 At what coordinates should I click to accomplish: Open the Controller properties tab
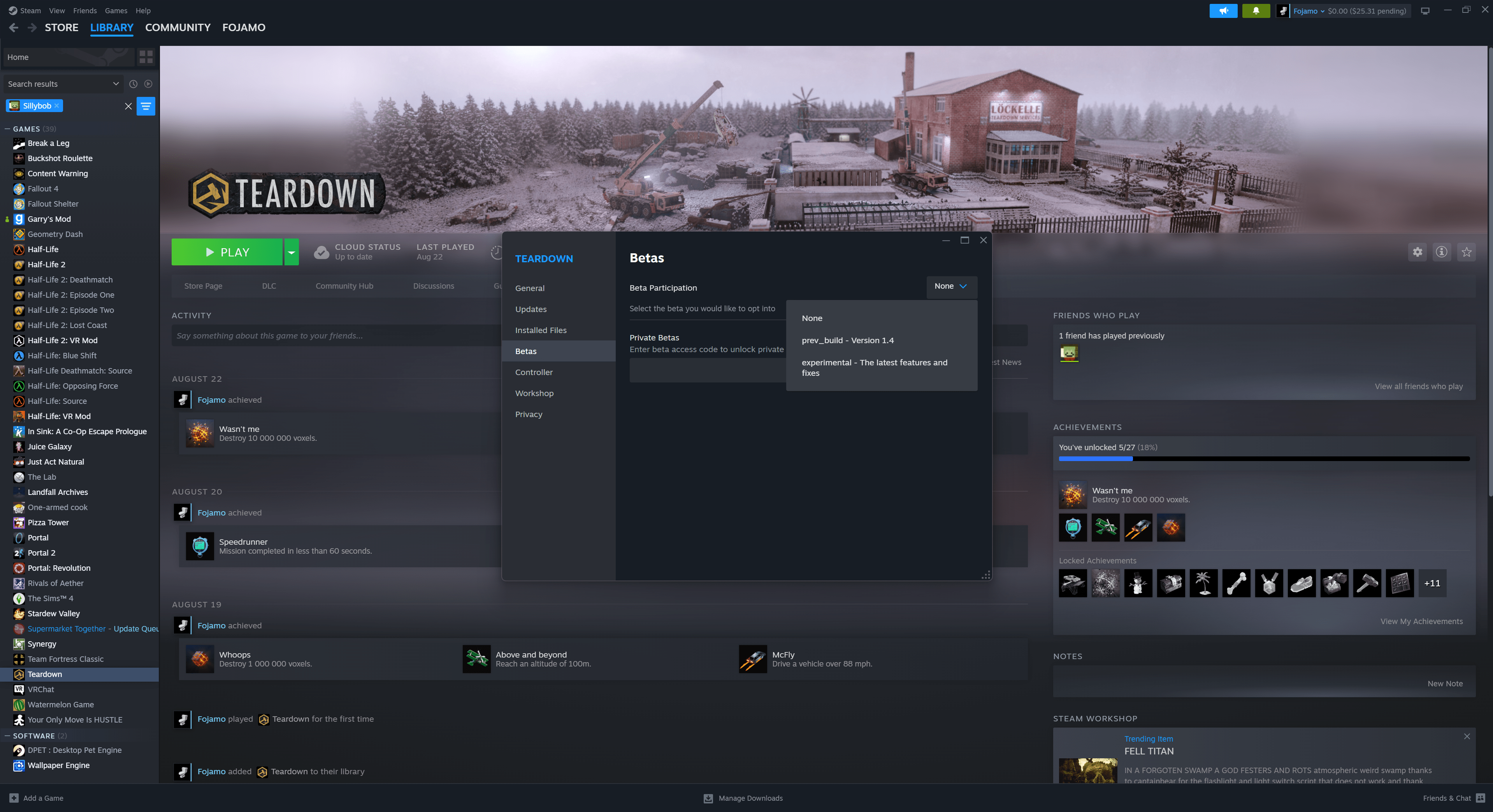[558, 372]
